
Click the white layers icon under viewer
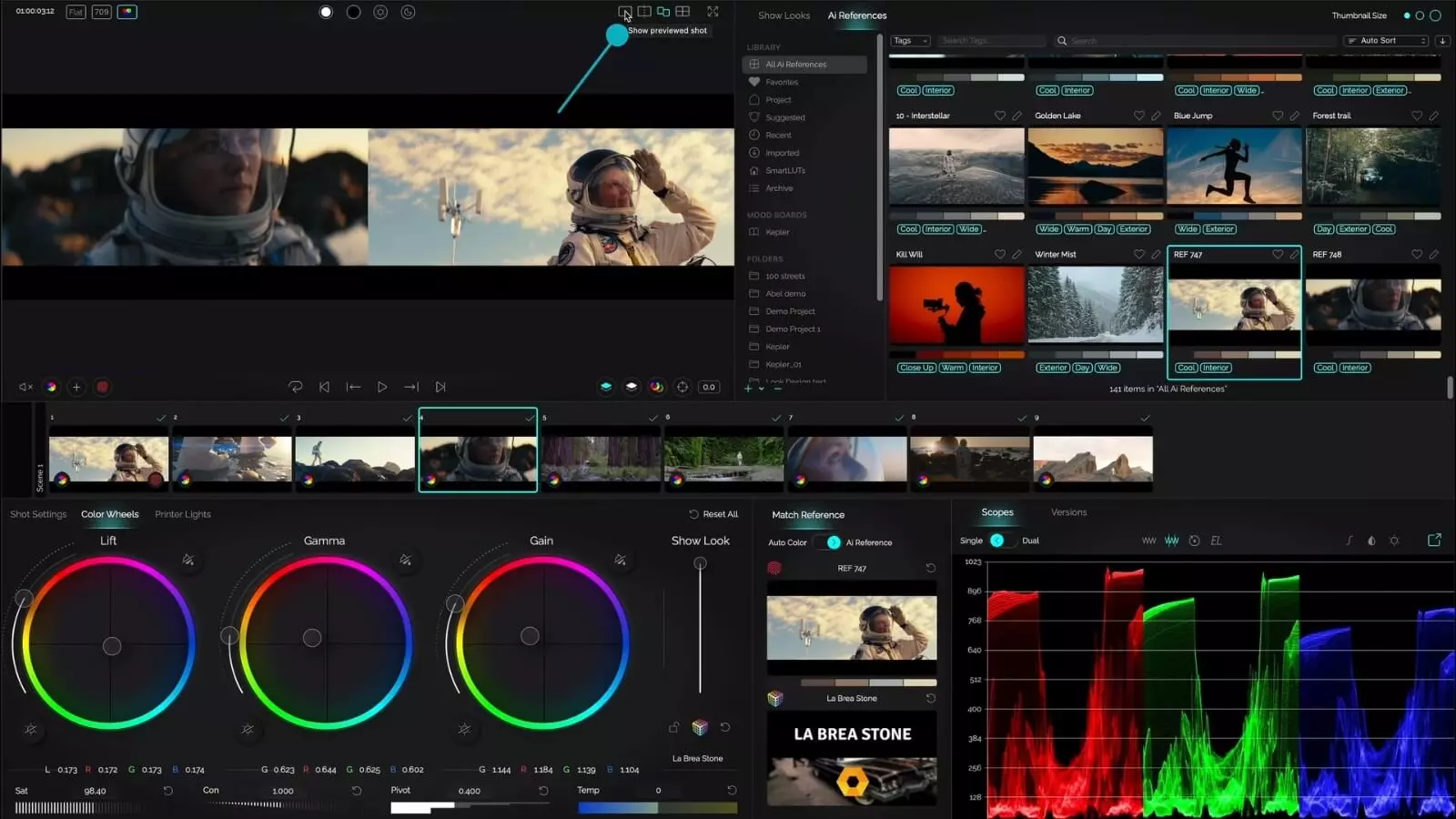click(632, 387)
